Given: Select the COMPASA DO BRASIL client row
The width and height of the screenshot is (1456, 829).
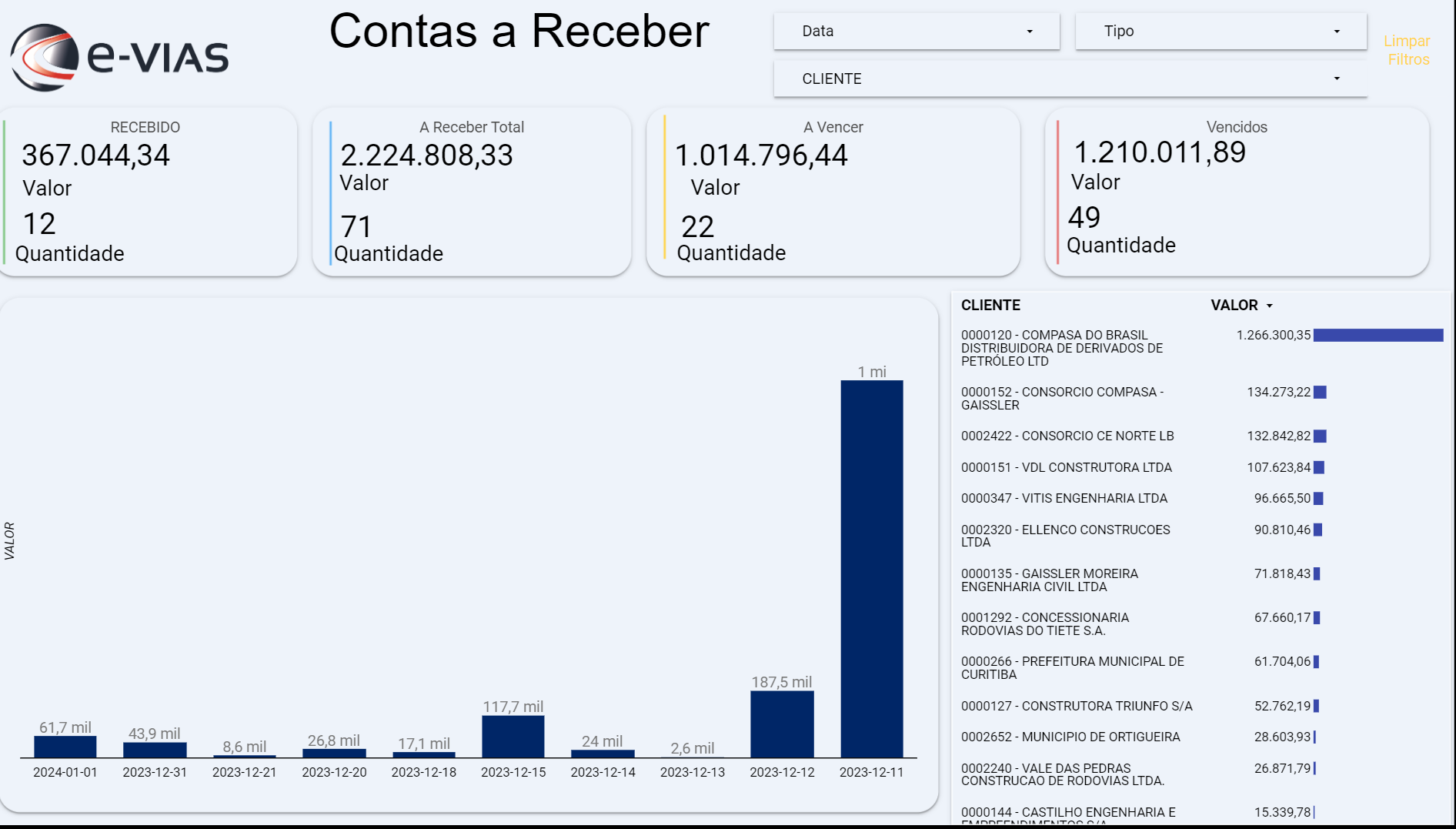Looking at the screenshot, I should coord(1201,348).
